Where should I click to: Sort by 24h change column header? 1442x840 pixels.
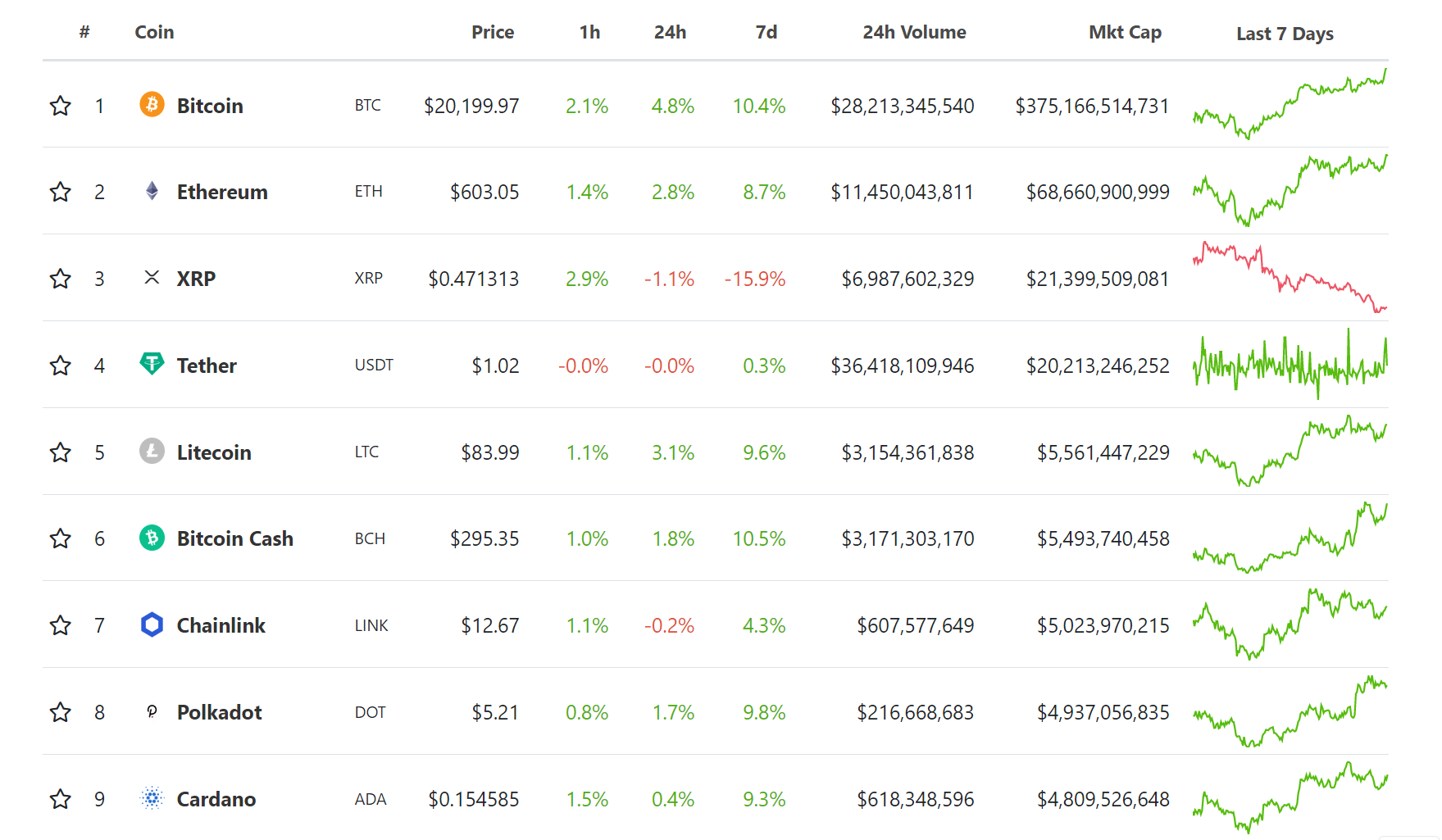670,32
